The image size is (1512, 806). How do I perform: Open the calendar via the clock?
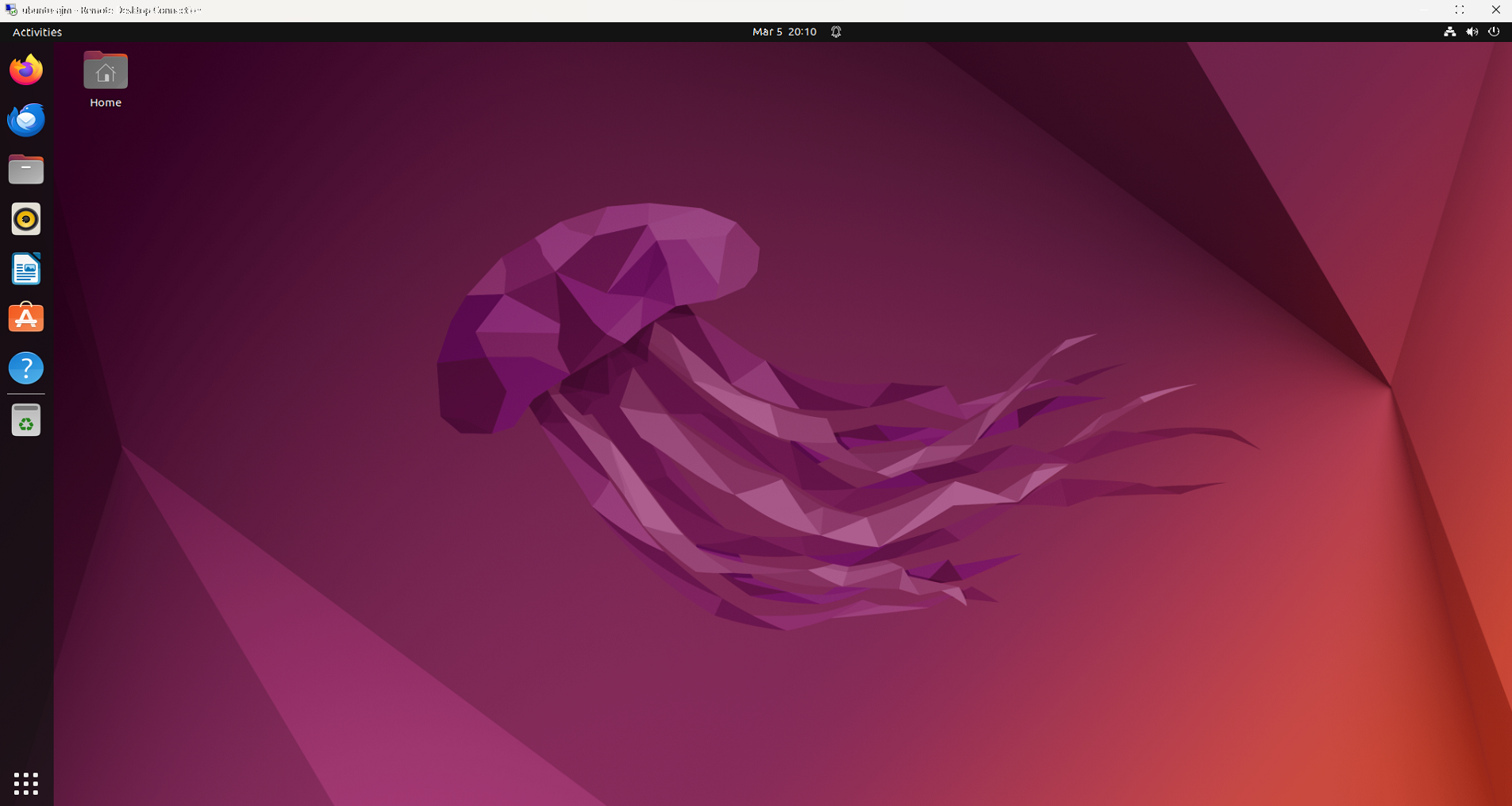pyautogui.click(x=784, y=32)
